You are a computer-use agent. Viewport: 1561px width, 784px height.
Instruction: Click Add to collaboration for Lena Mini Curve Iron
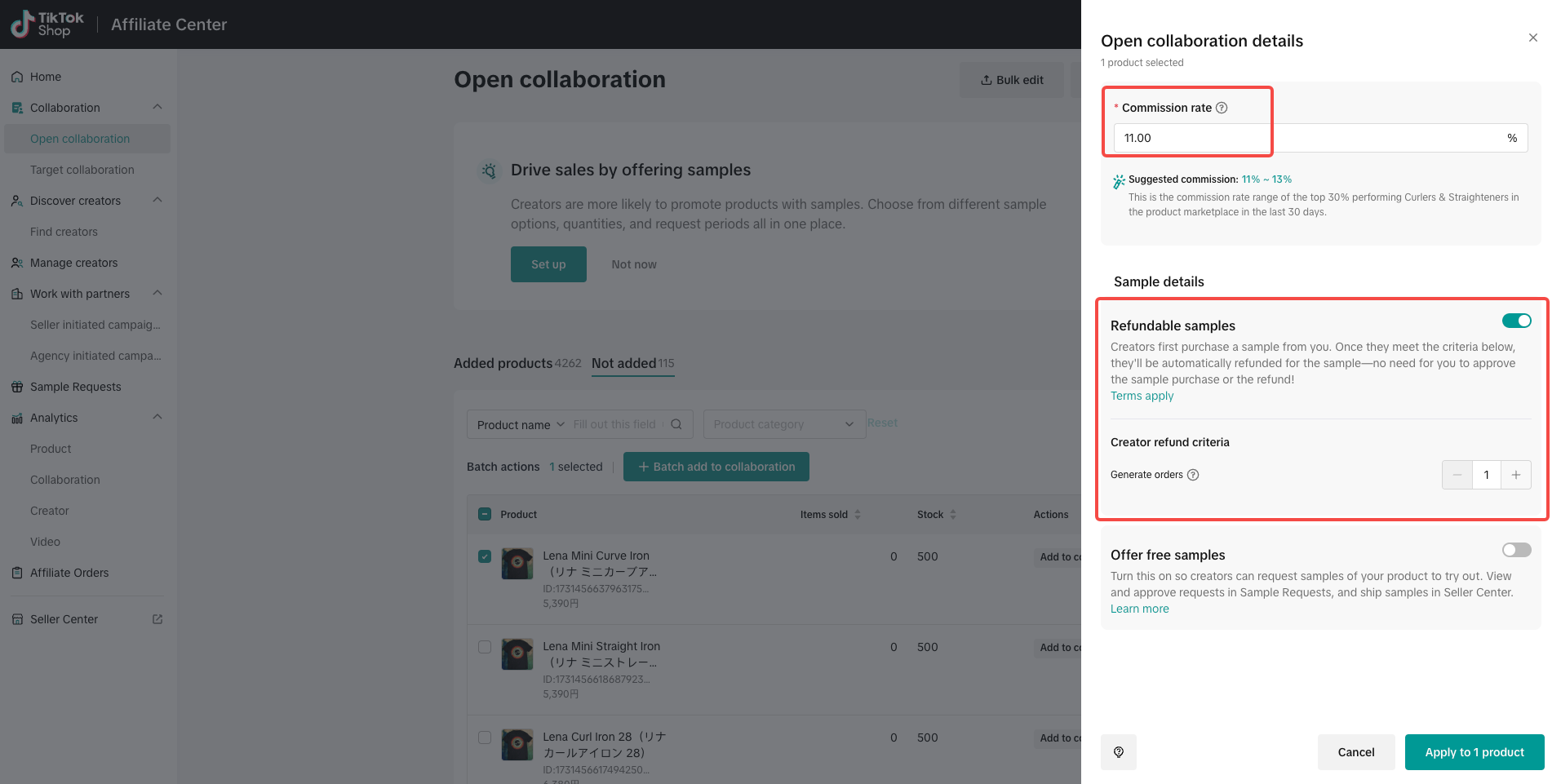(1058, 556)
